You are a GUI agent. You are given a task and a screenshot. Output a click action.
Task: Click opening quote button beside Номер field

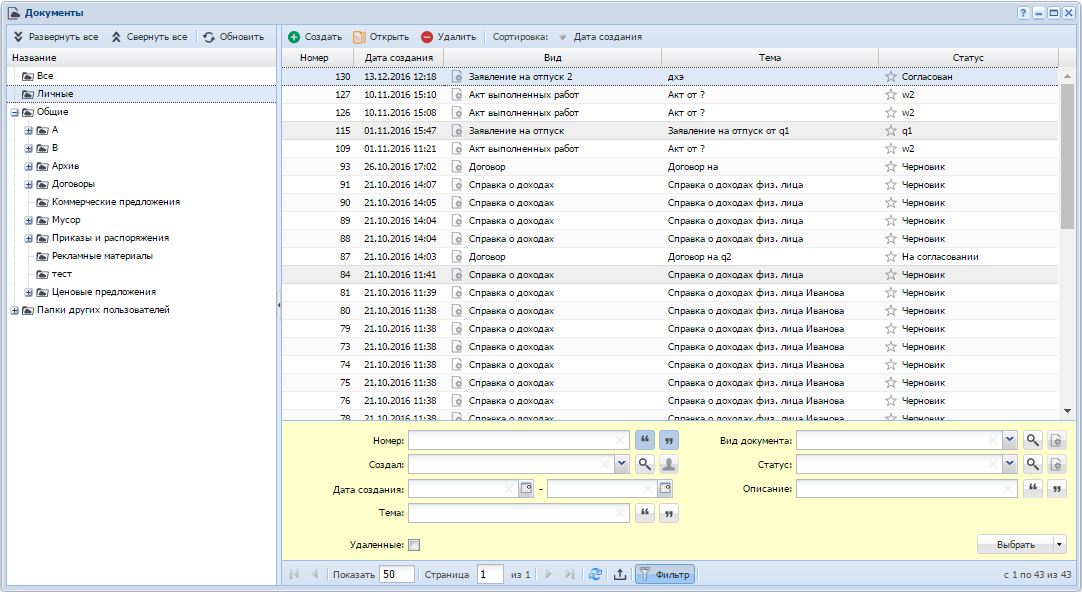(x=645, y=440)
